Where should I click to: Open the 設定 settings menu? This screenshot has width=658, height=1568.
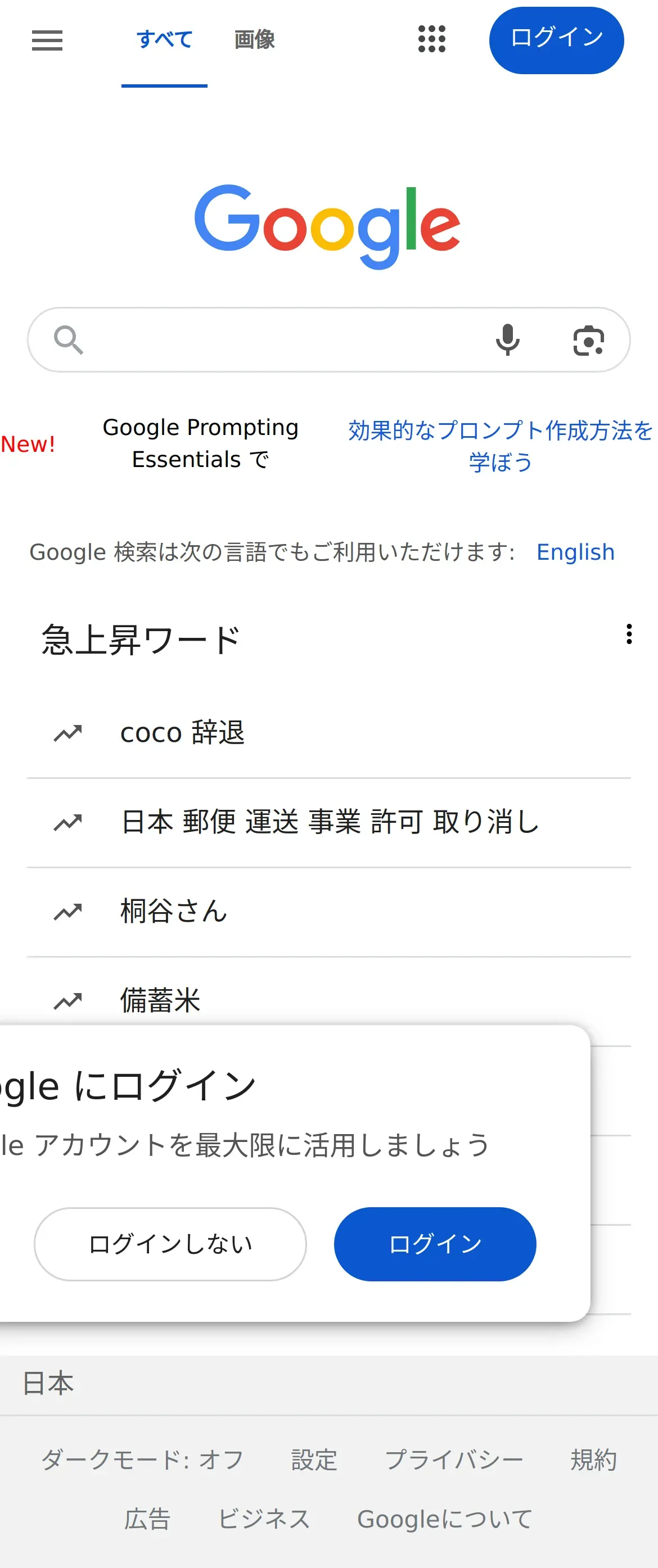point(314,1460)
